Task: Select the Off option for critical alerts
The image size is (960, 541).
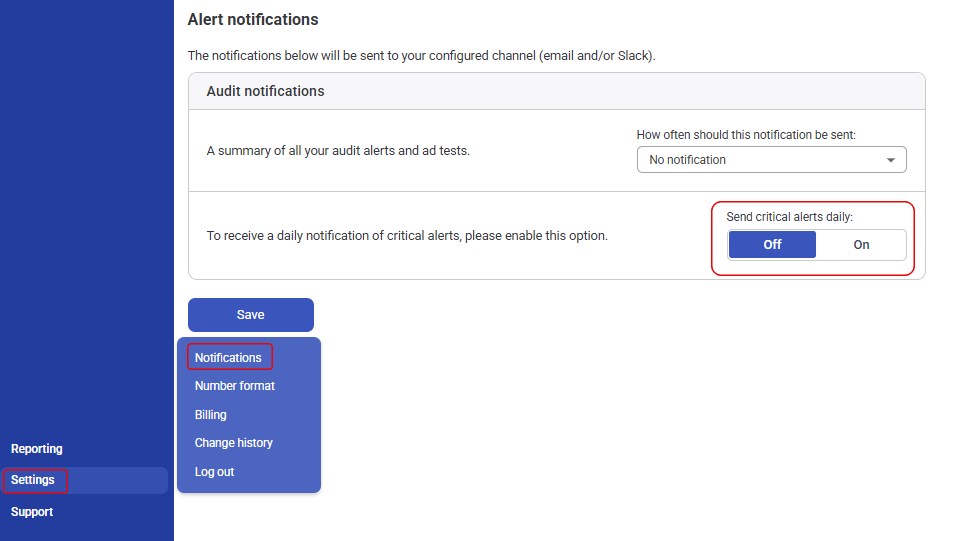Action: tap(772, 245)
